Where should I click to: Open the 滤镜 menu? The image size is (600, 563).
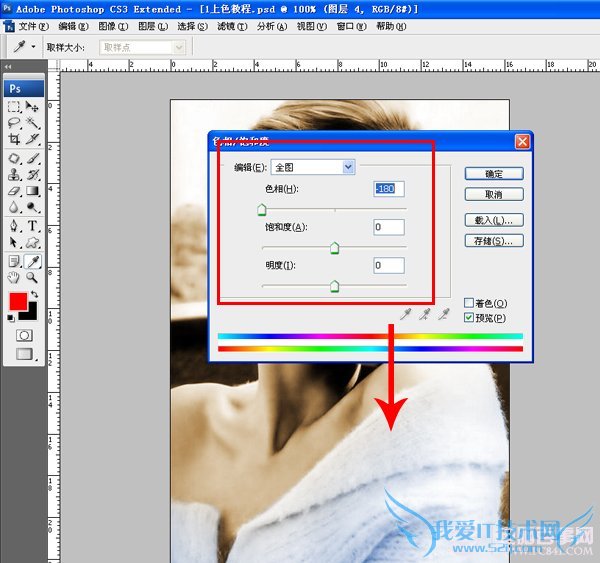tap(232, 26)
